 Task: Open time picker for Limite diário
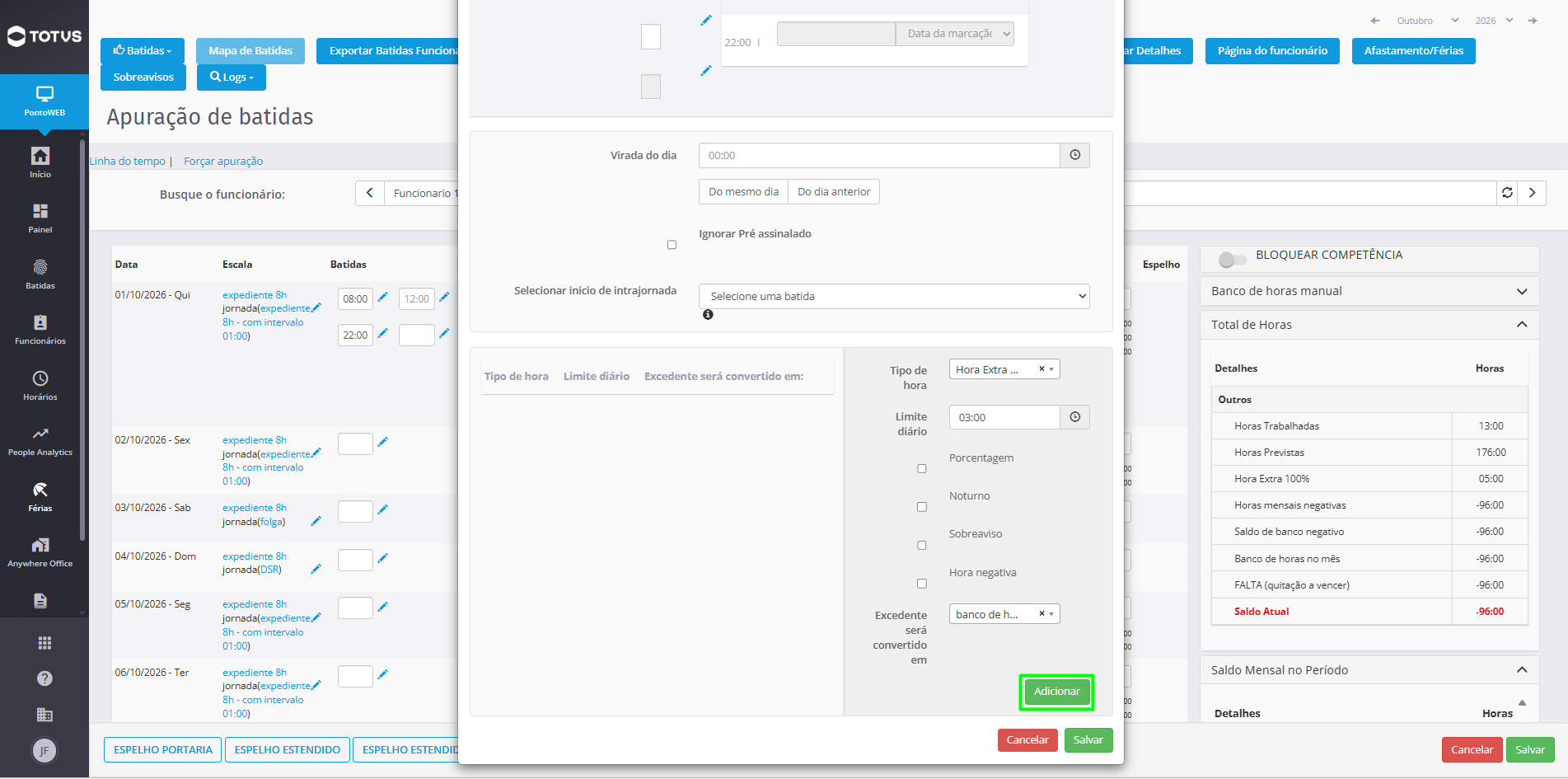point(1075,417)
